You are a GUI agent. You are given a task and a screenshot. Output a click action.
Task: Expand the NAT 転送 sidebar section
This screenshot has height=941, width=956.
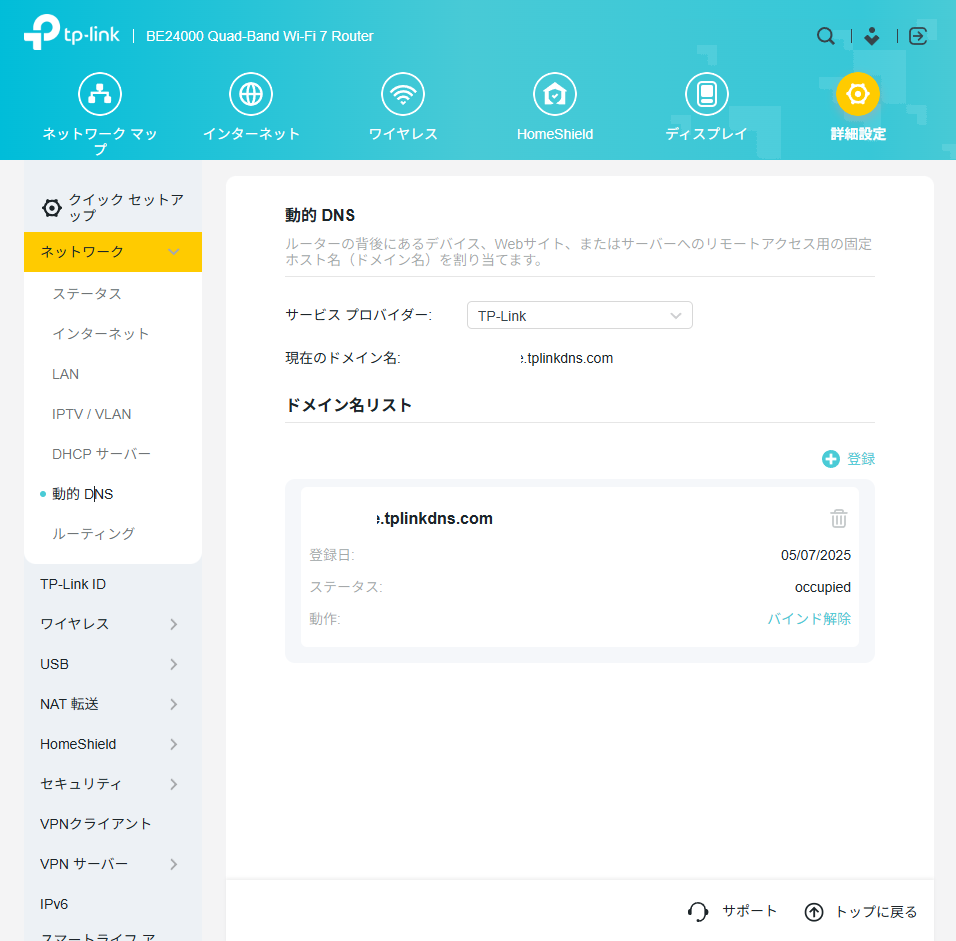(x=113, y=704)
